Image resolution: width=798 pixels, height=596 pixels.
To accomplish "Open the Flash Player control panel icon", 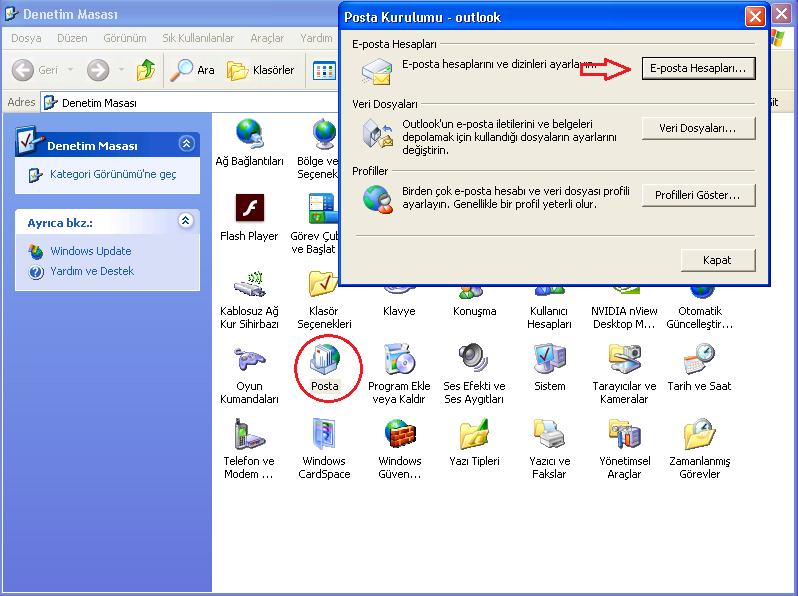I will 249,217.
